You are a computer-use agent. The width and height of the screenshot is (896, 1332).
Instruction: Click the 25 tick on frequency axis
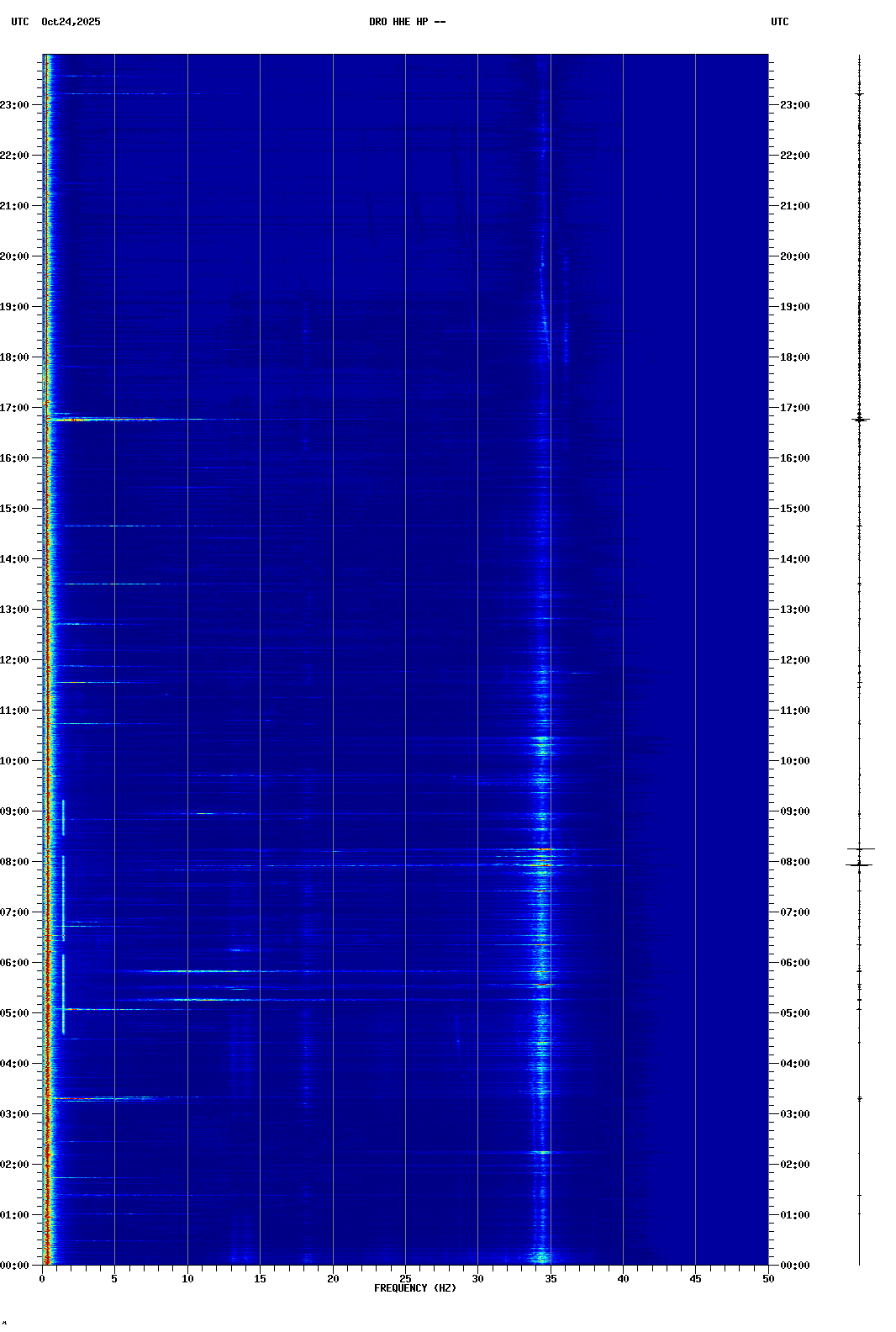(405, 1279)
